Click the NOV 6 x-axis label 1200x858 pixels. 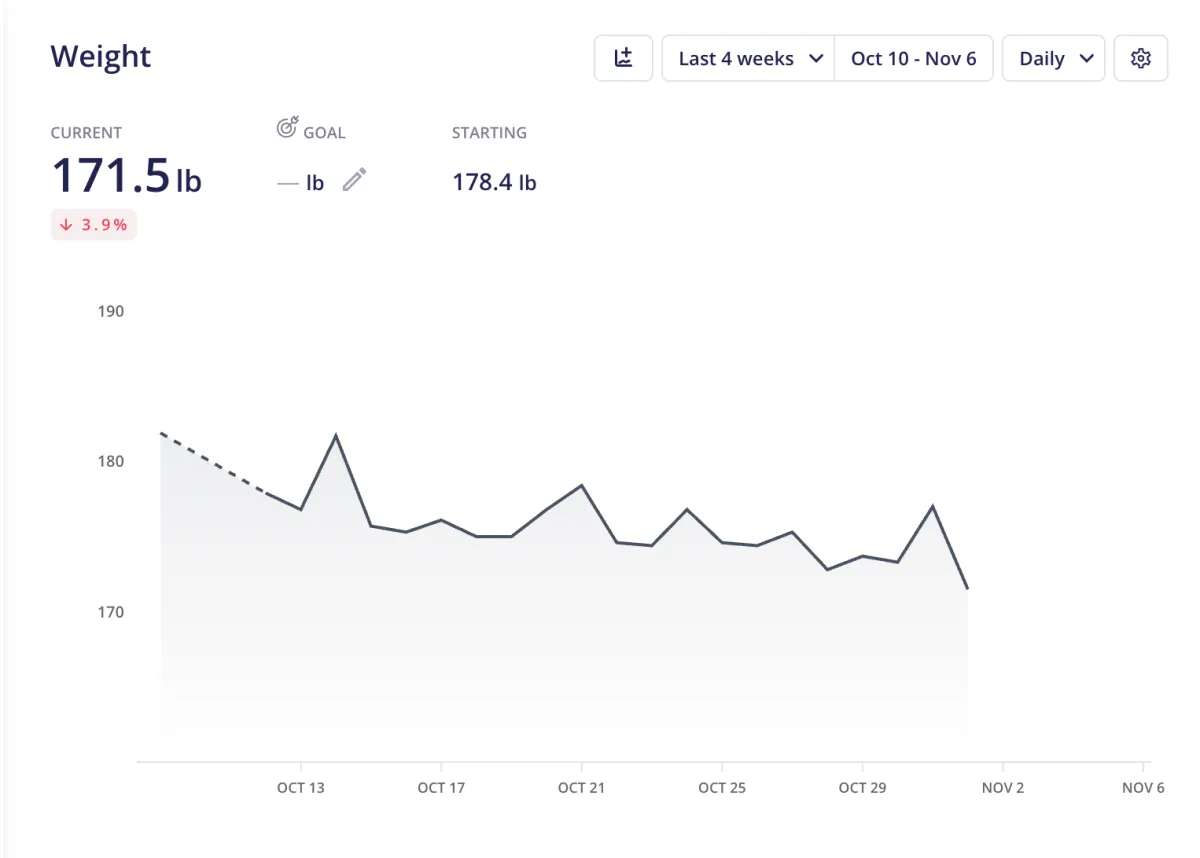(x=1143, y=788)
